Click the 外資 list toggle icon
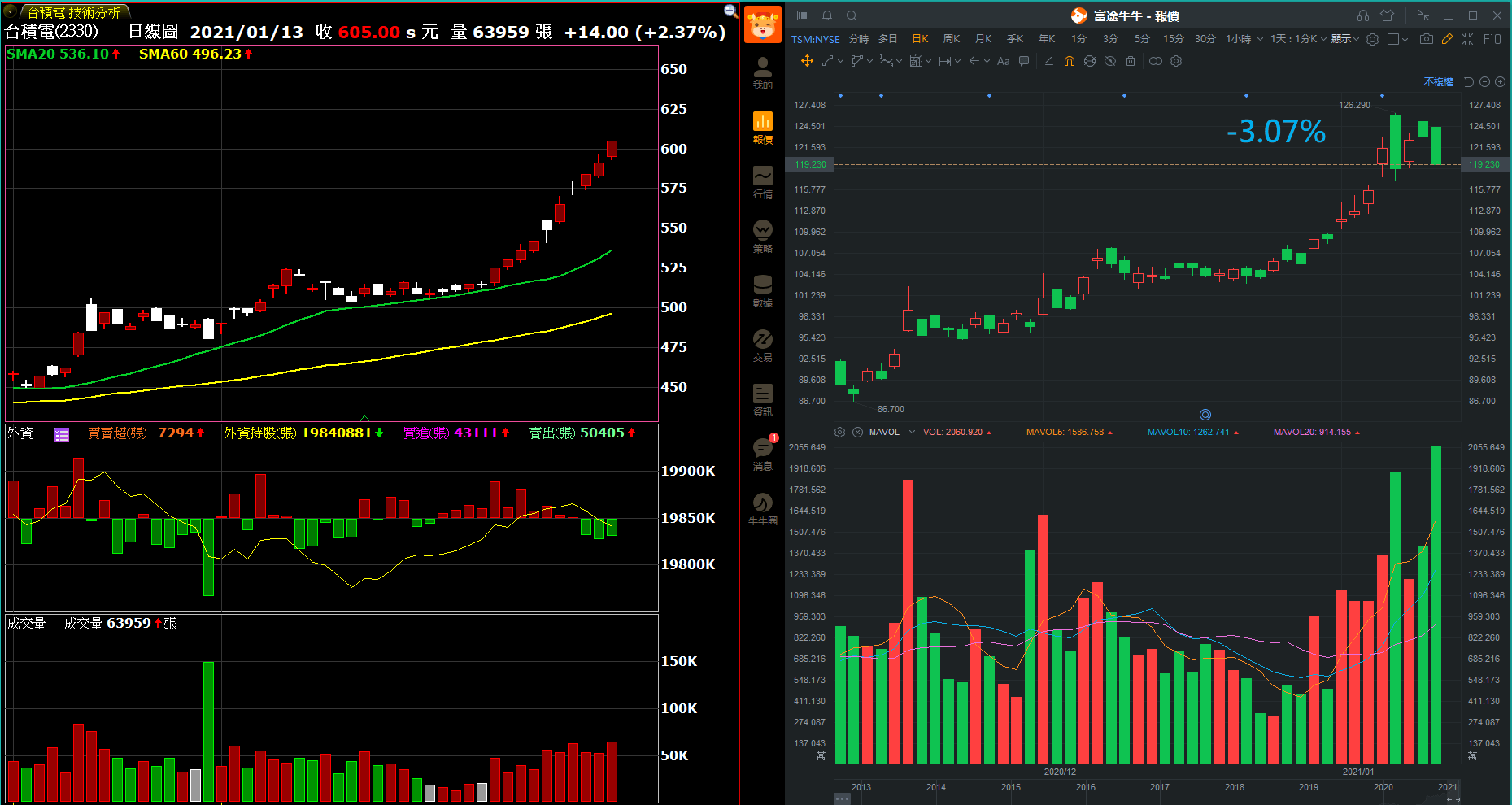 tap(62, 434)
